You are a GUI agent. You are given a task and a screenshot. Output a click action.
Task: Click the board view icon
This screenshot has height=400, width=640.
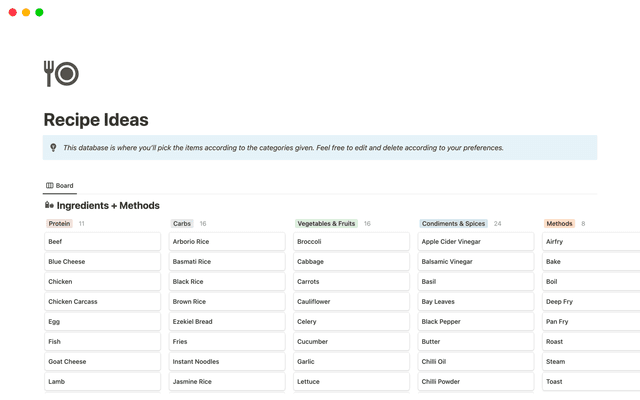[50, 186]
